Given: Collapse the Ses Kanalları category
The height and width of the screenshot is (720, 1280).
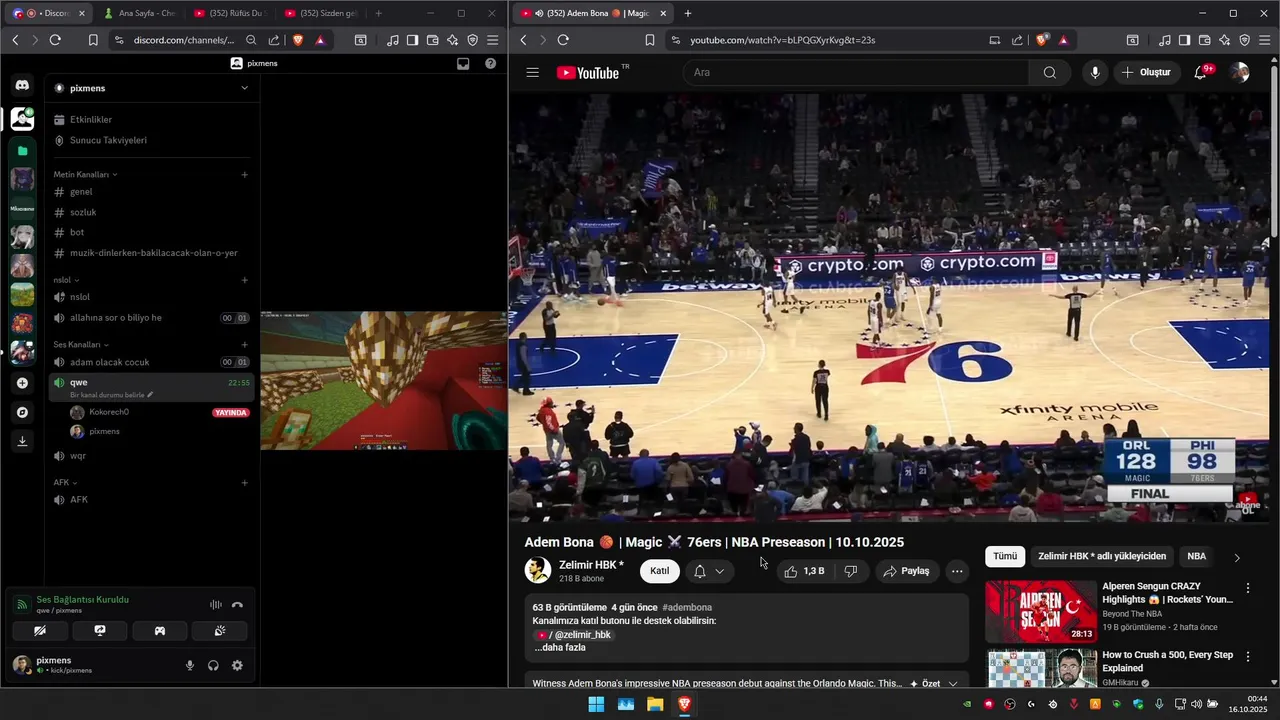Looking at the screenshot, I should point(81,344).
